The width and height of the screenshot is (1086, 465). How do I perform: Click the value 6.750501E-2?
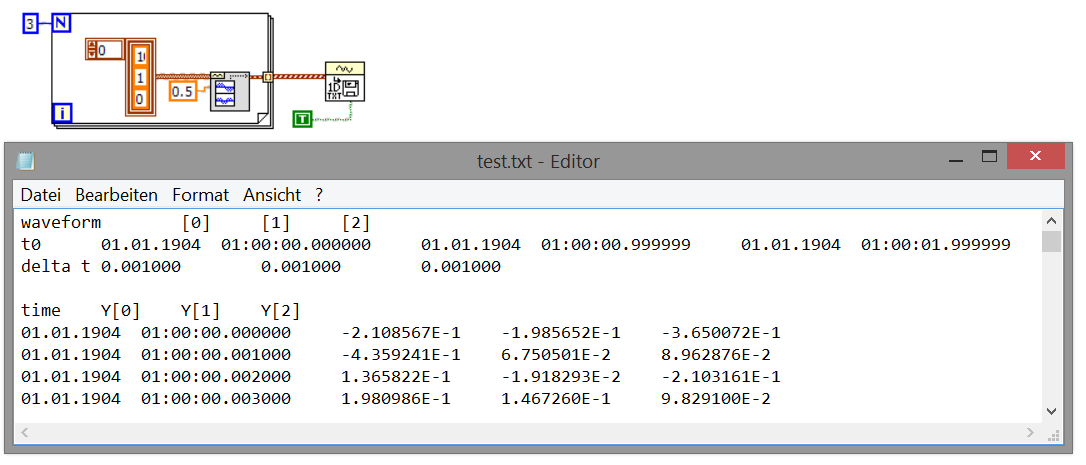tap(556, 355)
